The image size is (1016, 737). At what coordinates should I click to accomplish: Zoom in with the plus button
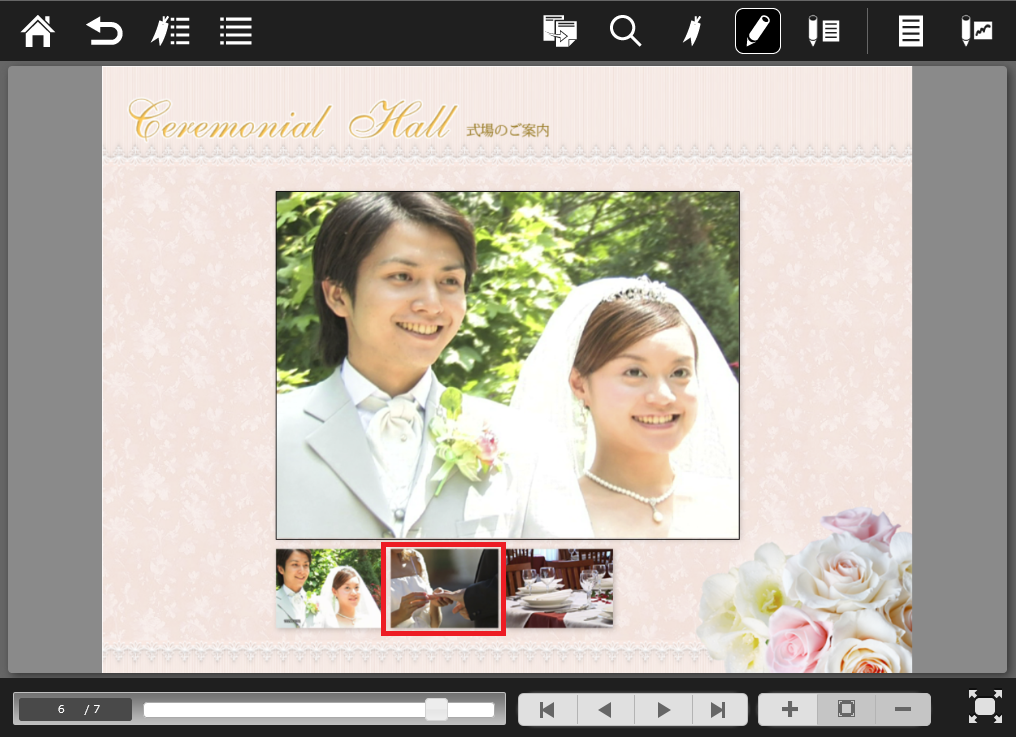(789, 710)
